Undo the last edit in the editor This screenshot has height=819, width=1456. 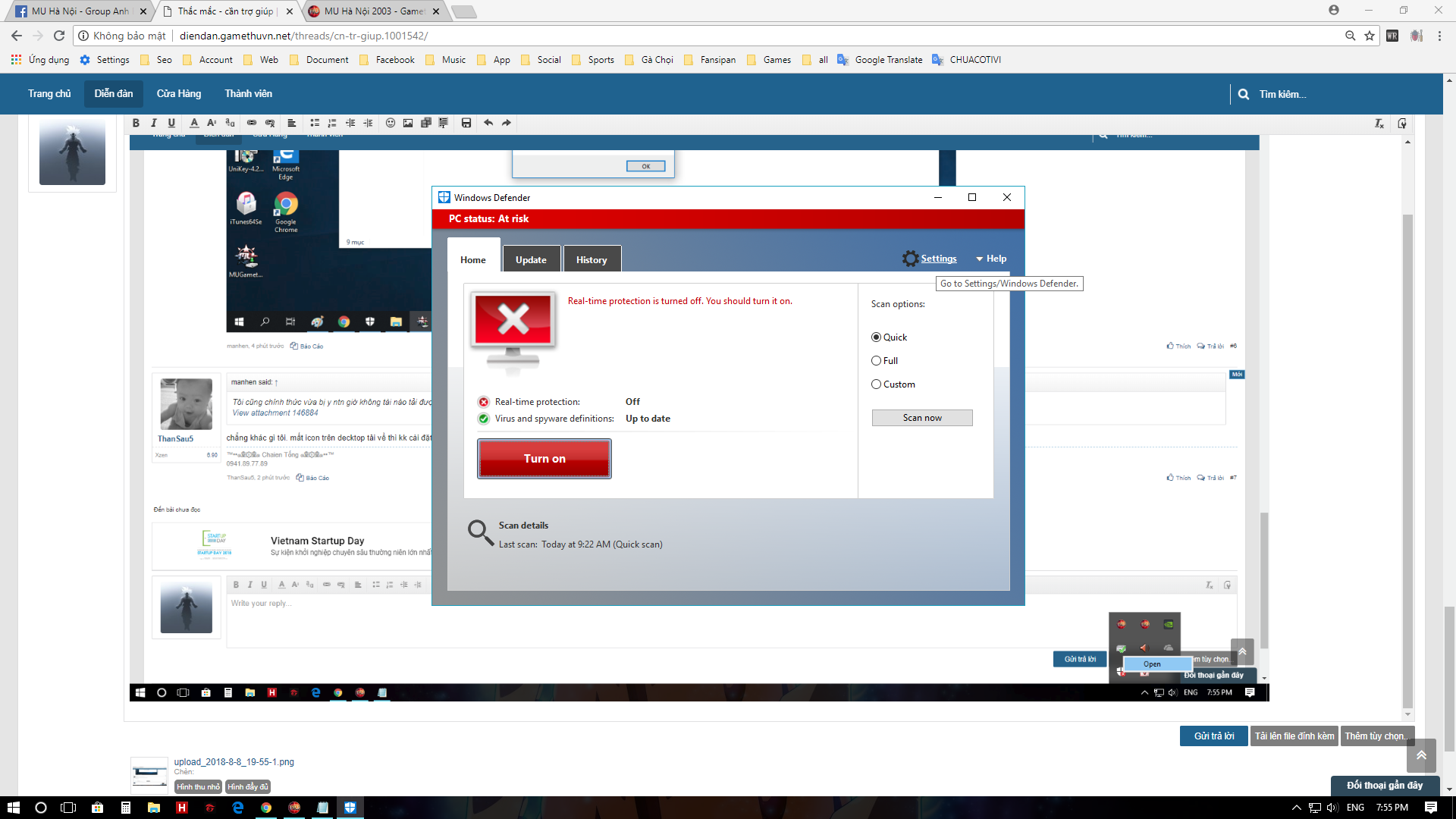click(x=488, y=123)
